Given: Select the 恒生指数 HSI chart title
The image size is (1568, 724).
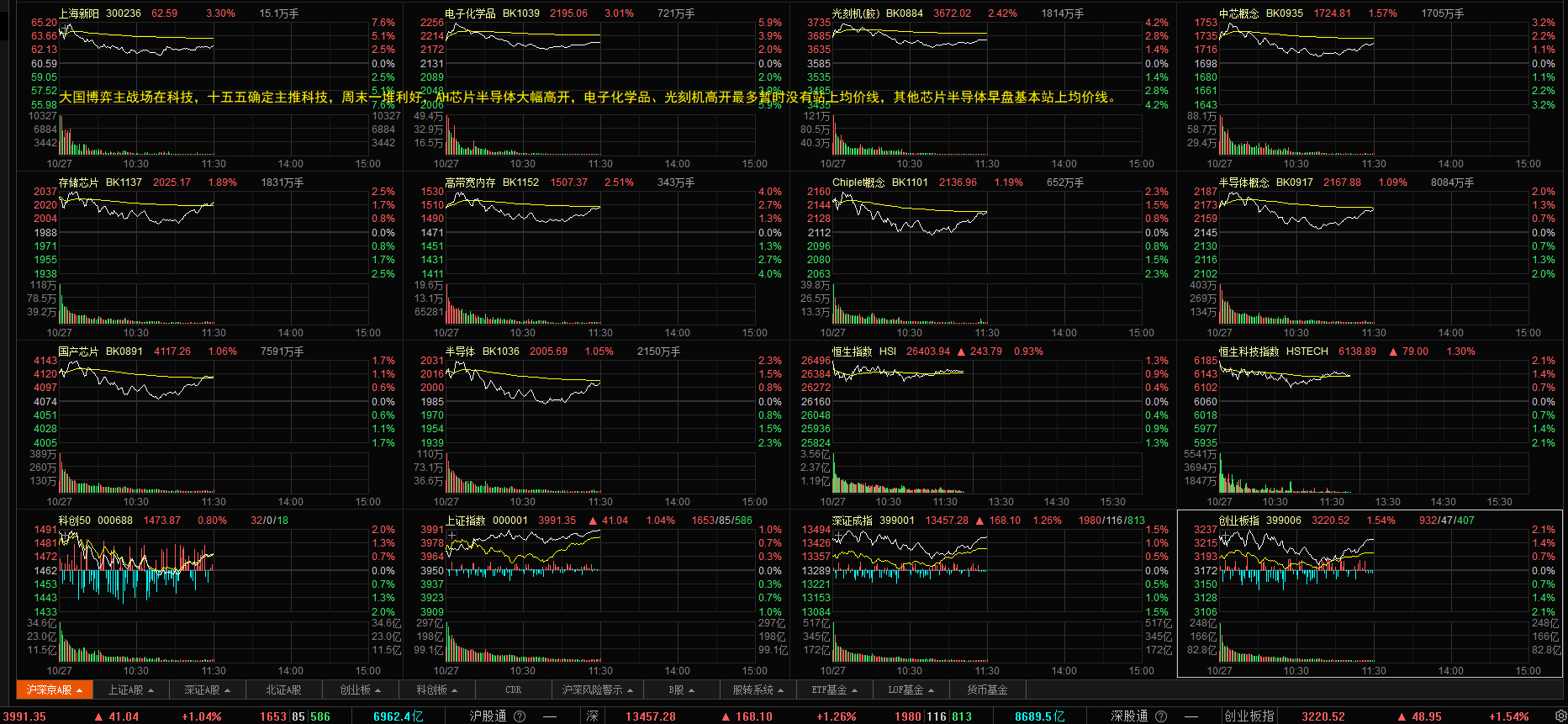Looking at the screenshot, I should click(864, 351).
